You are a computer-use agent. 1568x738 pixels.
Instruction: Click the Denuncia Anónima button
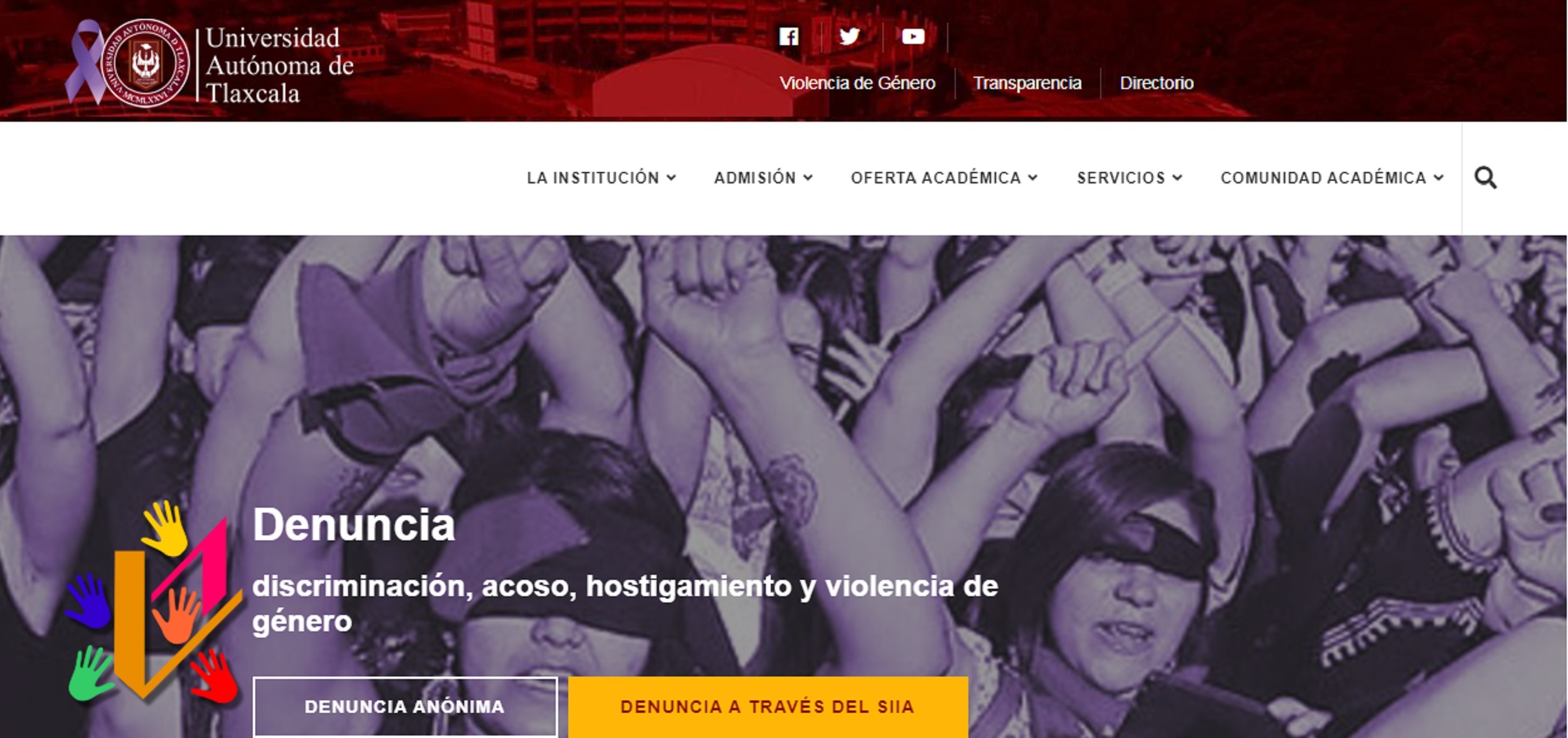click(405, 707)
